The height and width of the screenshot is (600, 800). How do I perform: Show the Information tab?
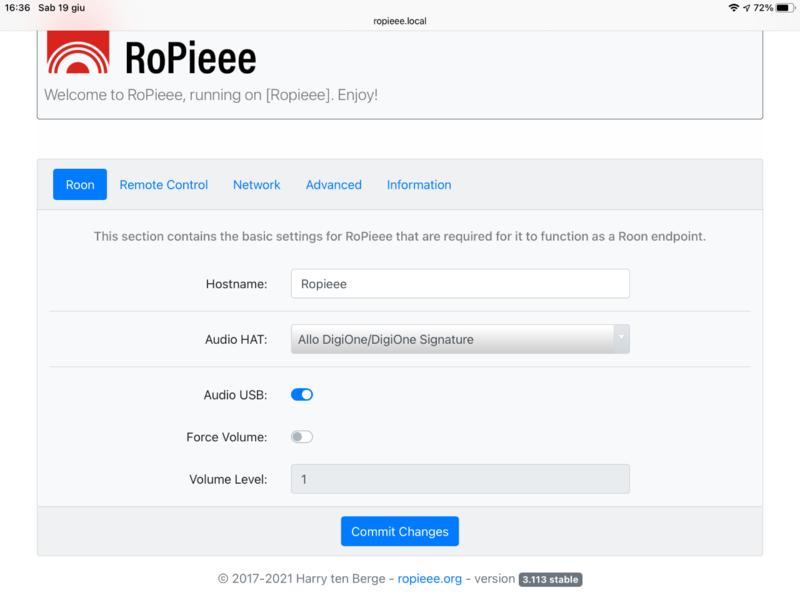[419, 185]
